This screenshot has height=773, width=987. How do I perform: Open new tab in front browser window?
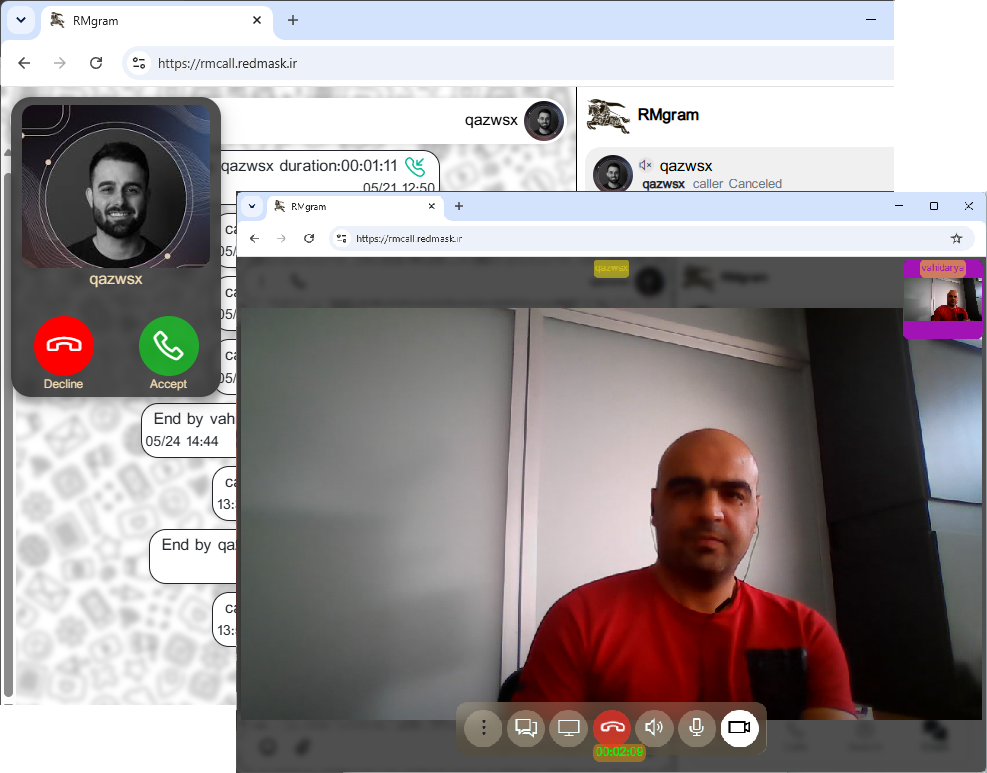click(459, 206)
